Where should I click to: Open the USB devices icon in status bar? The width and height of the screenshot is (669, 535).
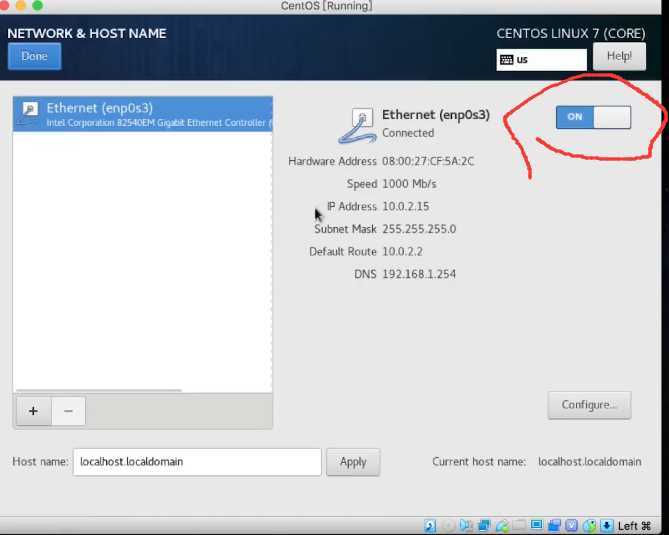click(x=502, y=526)
